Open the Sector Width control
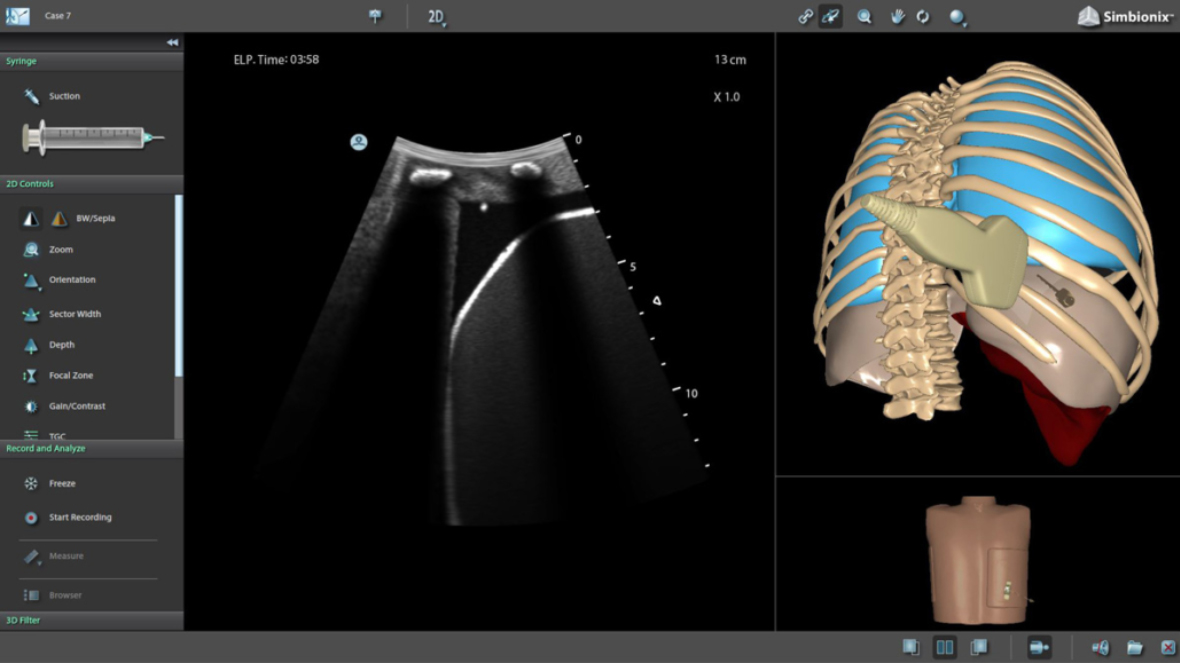The height and width of the screenshot is (663, 1180). [32, 314]
